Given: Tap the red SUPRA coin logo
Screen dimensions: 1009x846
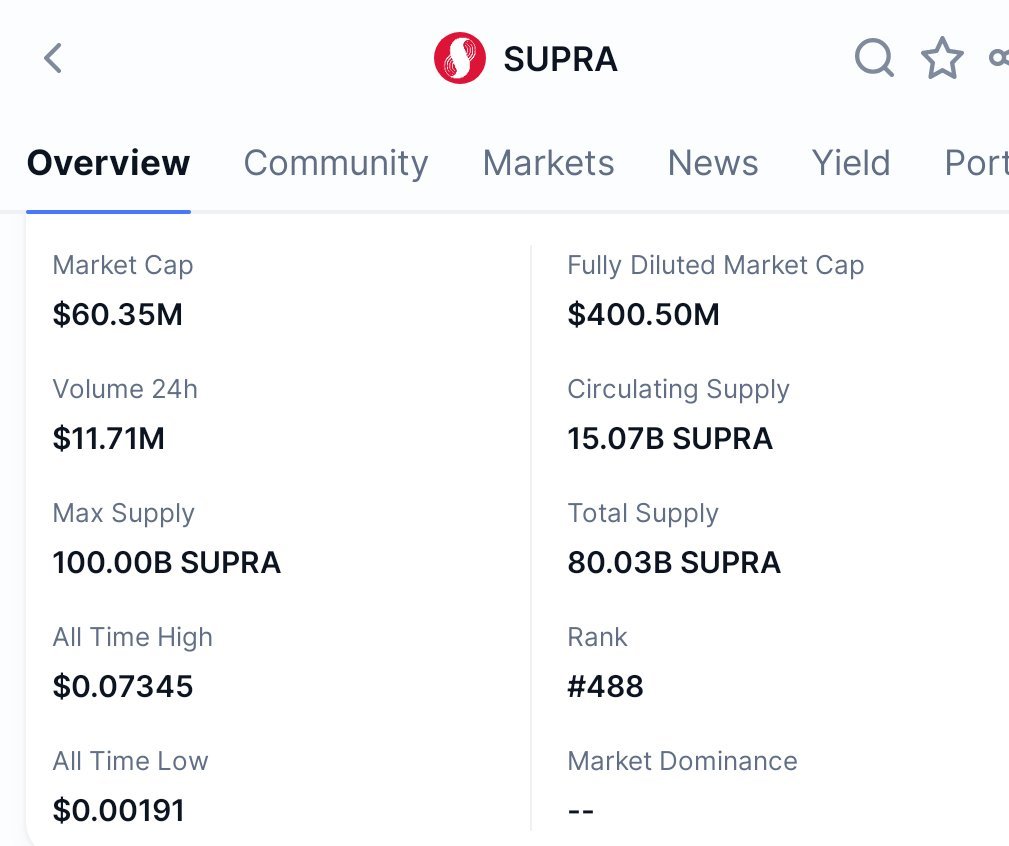Looking at the screenshot, I should 459,58.
